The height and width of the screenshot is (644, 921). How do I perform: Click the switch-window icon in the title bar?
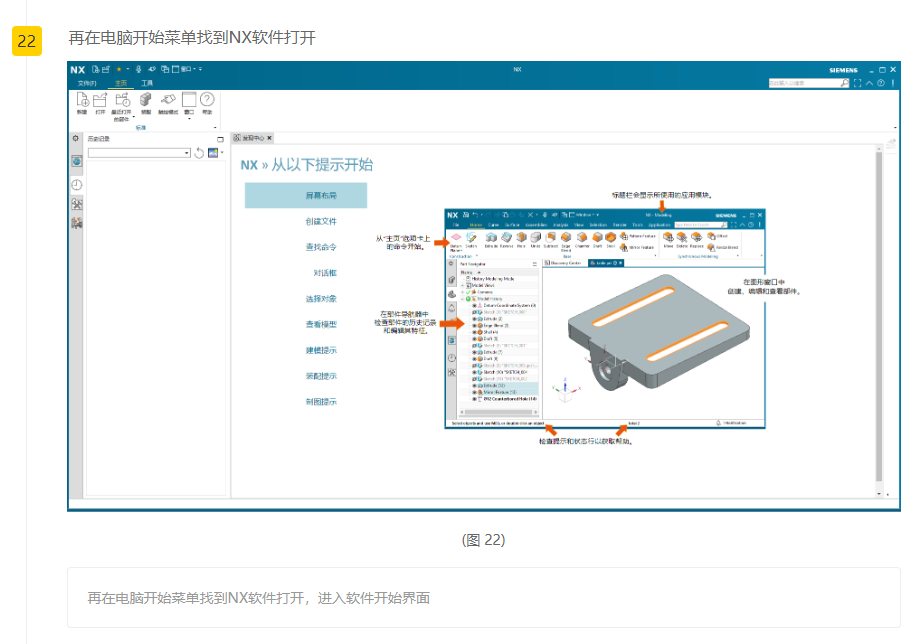tap(164, 69)
